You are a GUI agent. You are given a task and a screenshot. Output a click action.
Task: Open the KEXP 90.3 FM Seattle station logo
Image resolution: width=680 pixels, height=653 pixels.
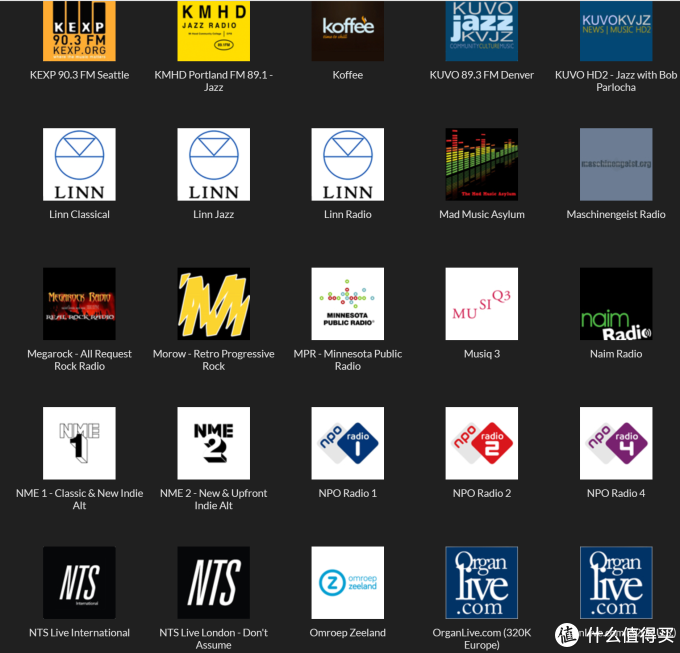(x=79, y=31)
